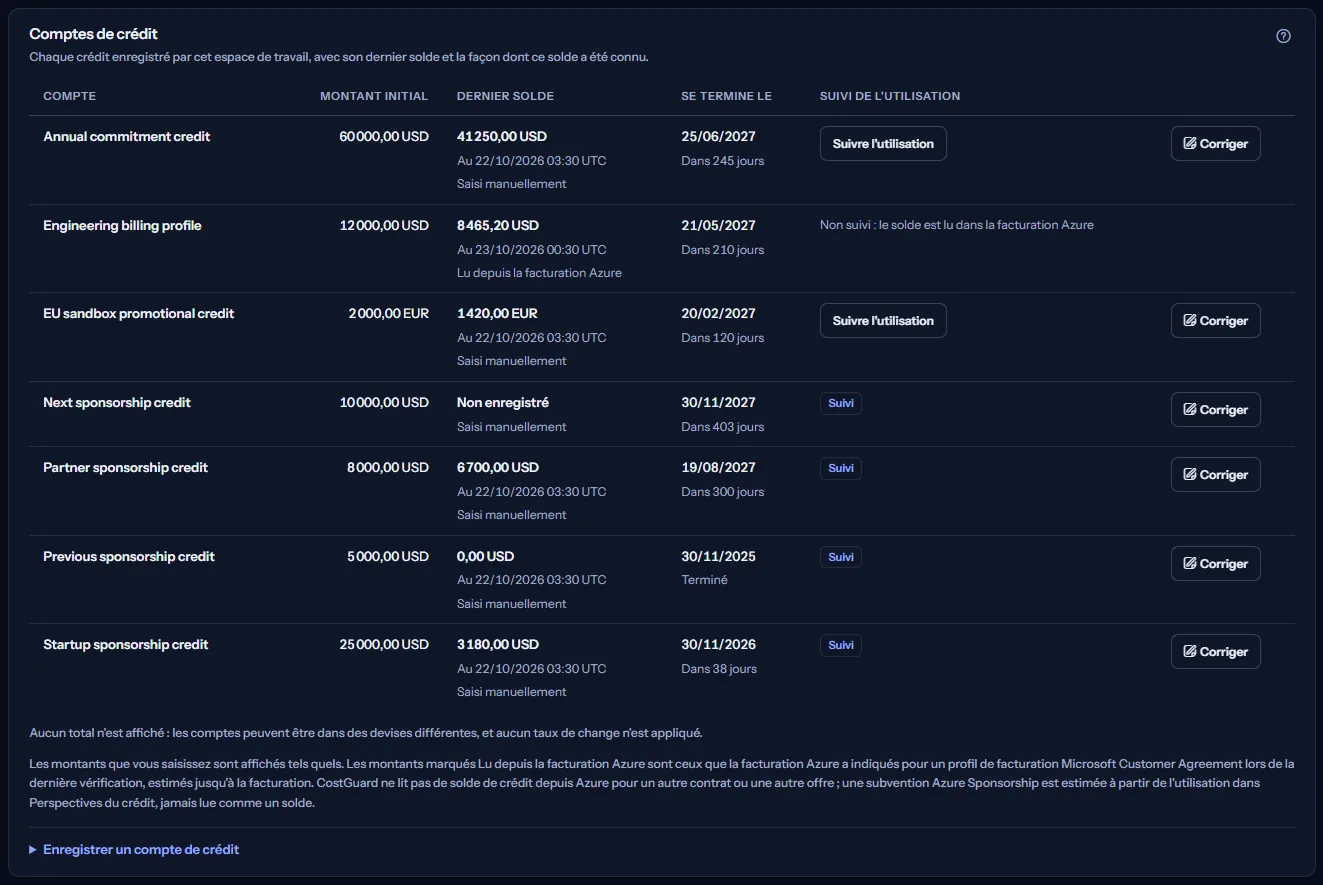Select the Previous sponsorship credit account name
Viewport: 1323px width, 885px height.
[x=129, y=556]
